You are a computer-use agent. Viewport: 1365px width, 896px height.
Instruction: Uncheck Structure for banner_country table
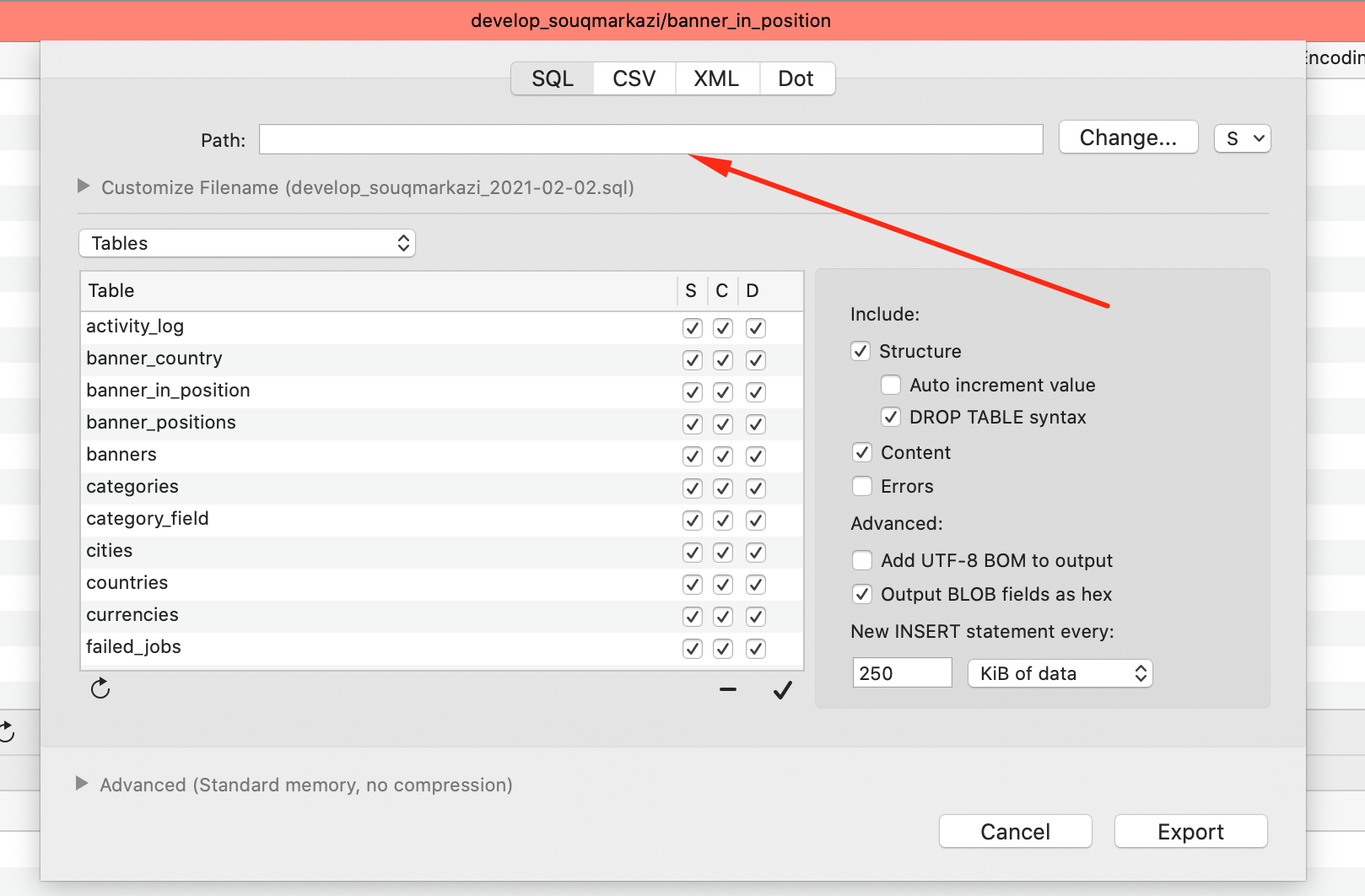click(x=692, y=359)
